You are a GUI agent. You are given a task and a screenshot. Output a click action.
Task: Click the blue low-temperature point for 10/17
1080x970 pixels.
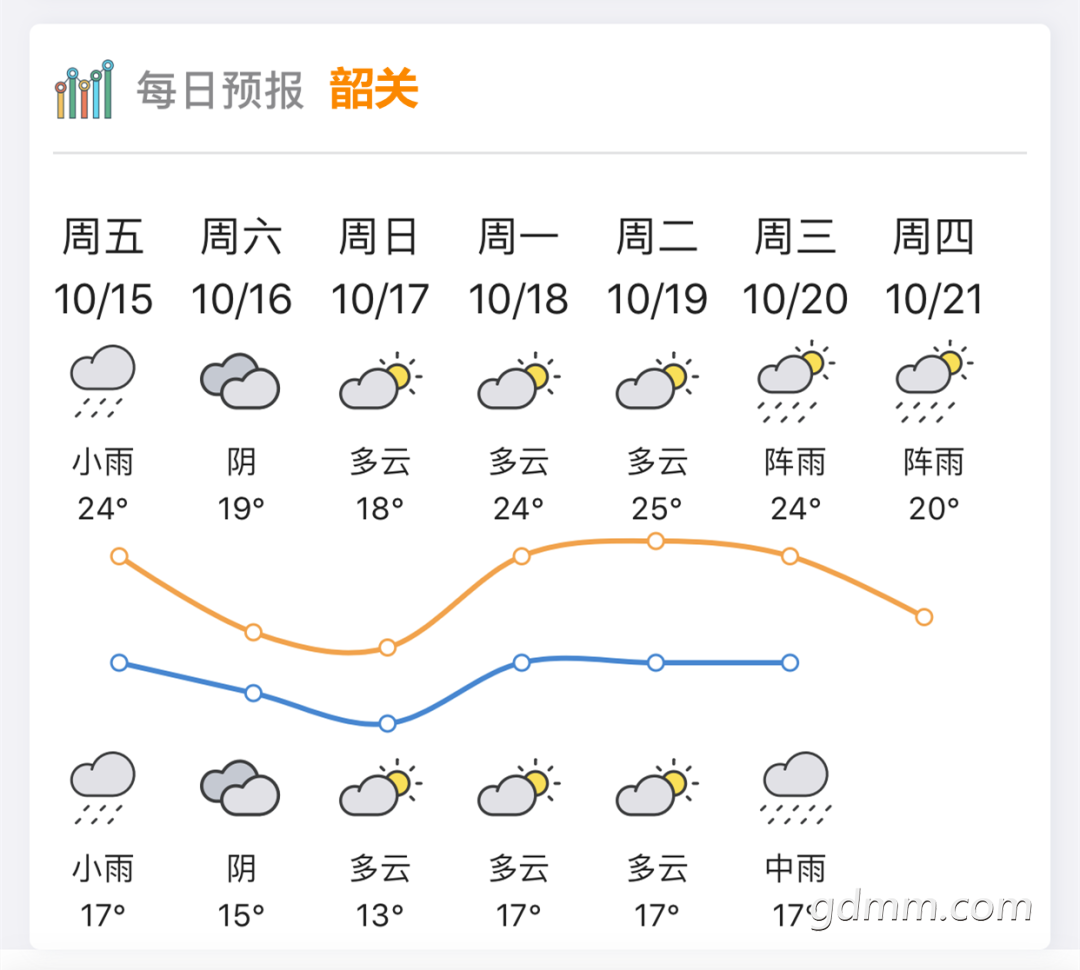(388, 723)
